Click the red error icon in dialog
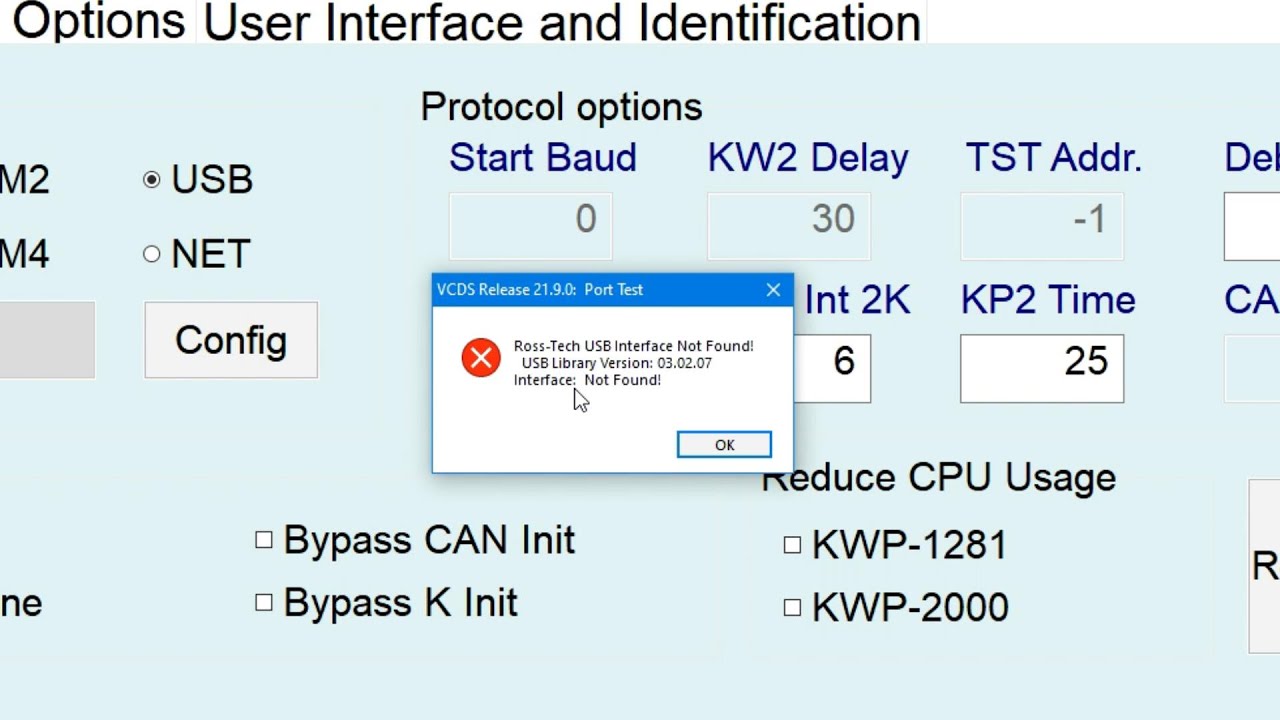Image resolution: width=1280 pixels, height=720 pixels. pos(481,358)
